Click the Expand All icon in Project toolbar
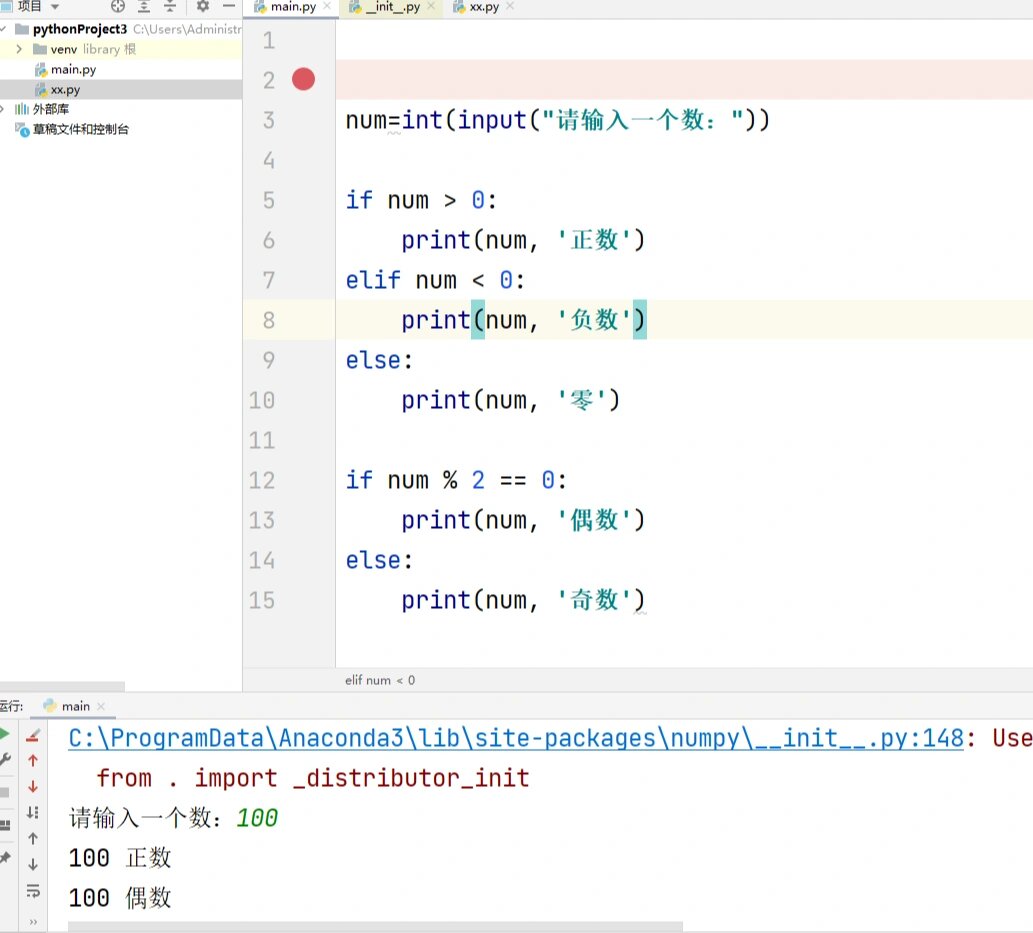Screen dimensions: 1033x933 pyautogui.click(x=144, y=7)
